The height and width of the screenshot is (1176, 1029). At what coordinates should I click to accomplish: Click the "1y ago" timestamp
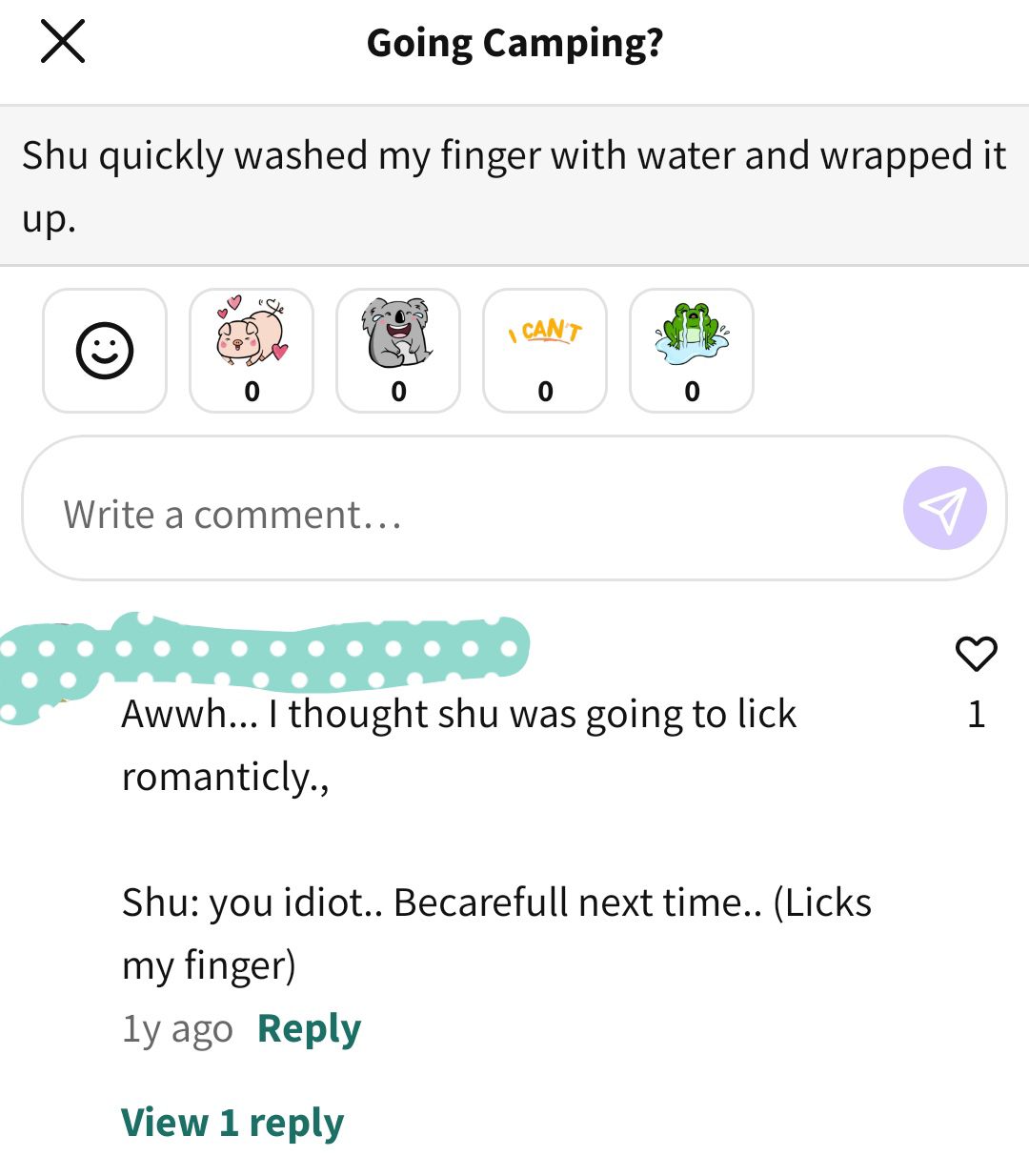(x=177, y=1029)
